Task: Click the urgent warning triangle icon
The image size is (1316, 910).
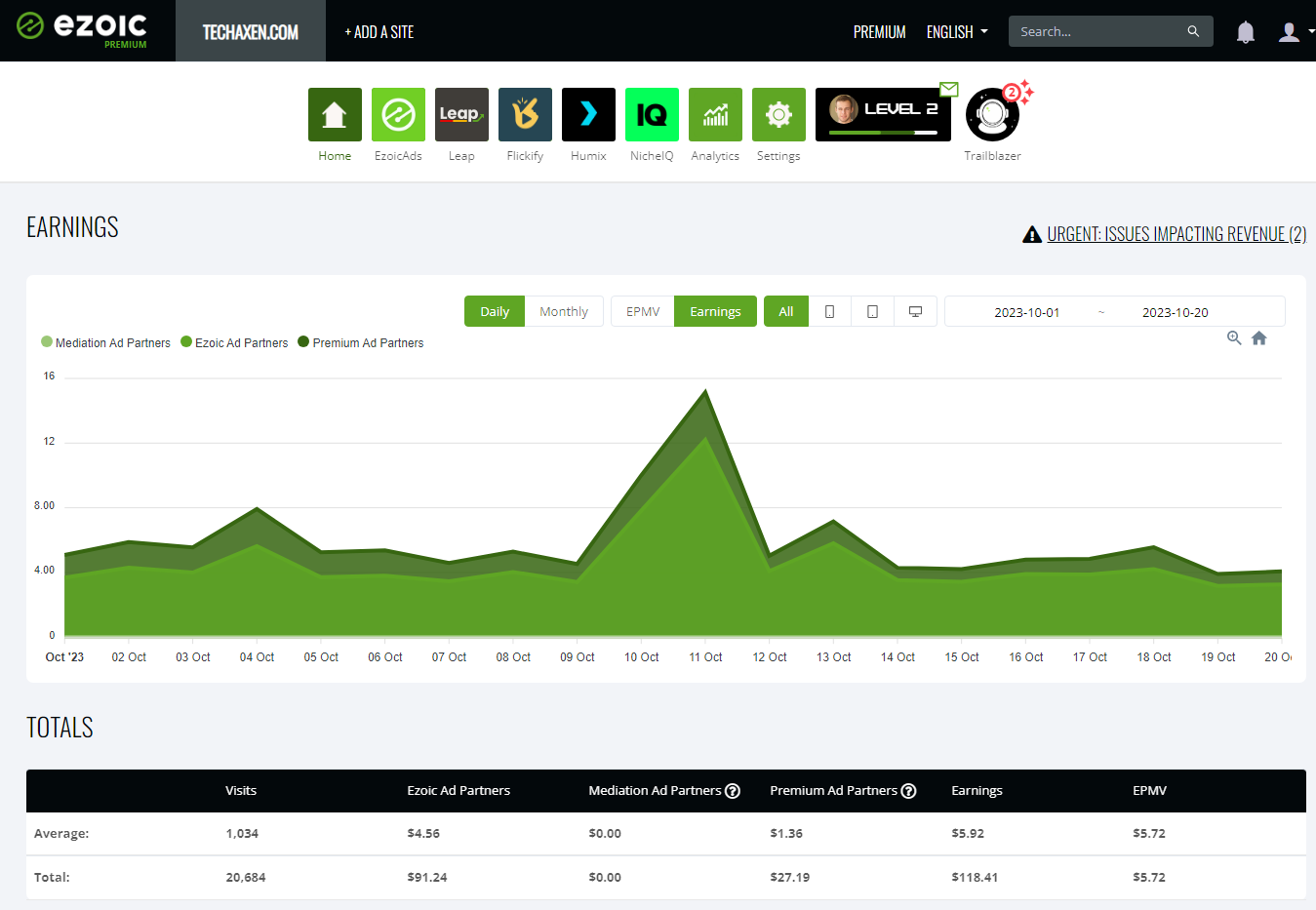Action: [x=1032, y=234]
